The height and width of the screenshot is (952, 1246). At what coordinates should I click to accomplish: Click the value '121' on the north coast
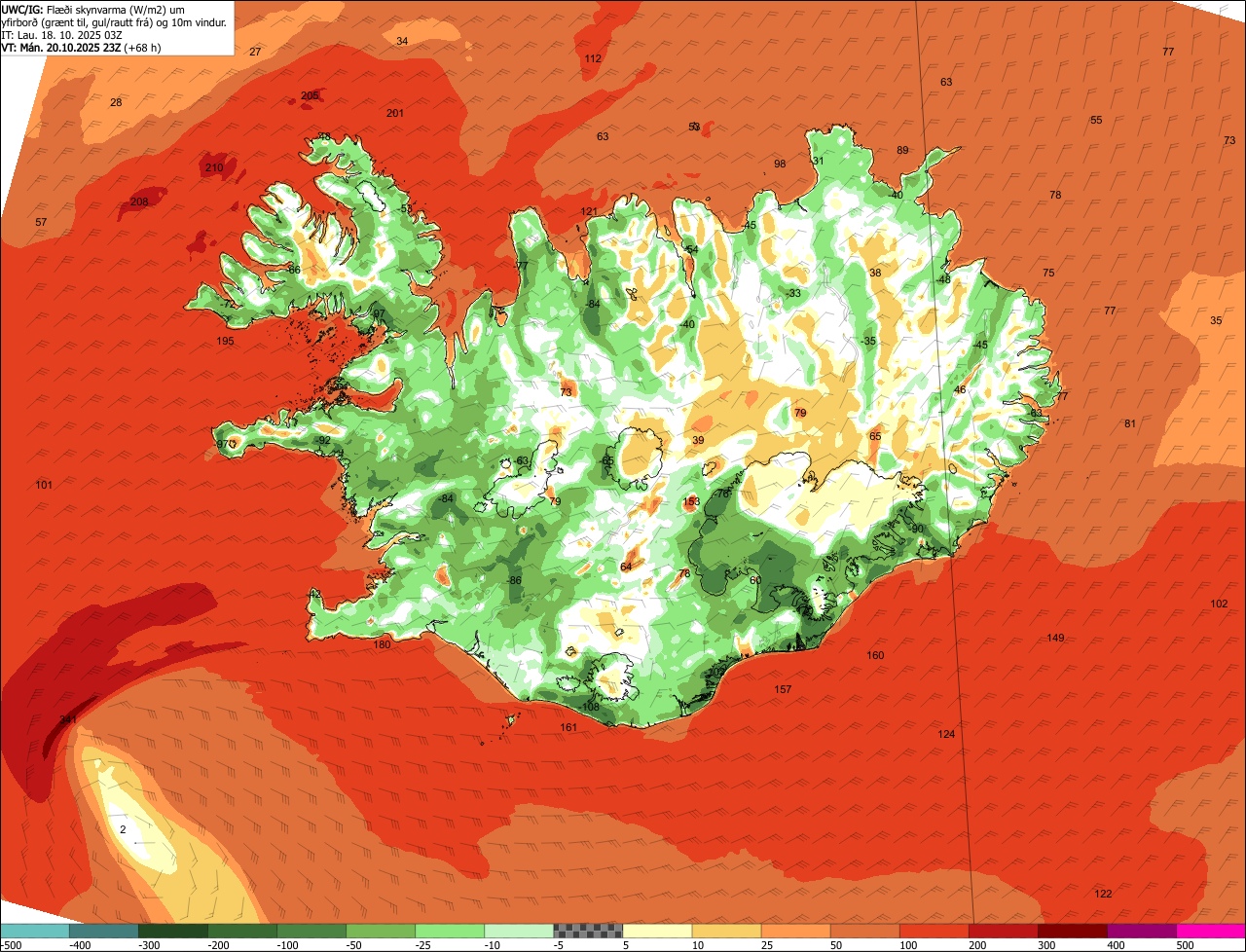589,211
